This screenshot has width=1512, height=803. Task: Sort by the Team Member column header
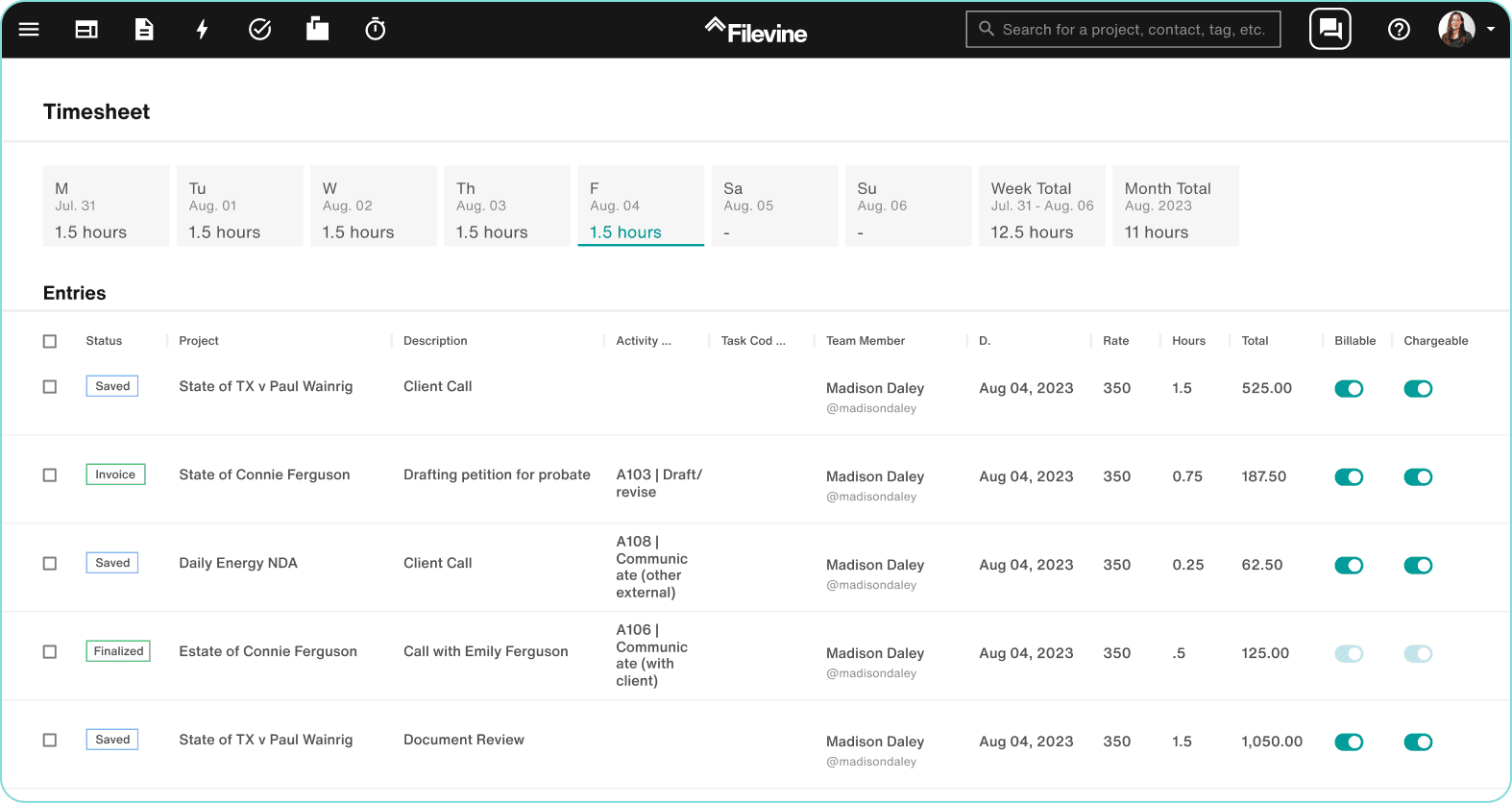[866, 341]
